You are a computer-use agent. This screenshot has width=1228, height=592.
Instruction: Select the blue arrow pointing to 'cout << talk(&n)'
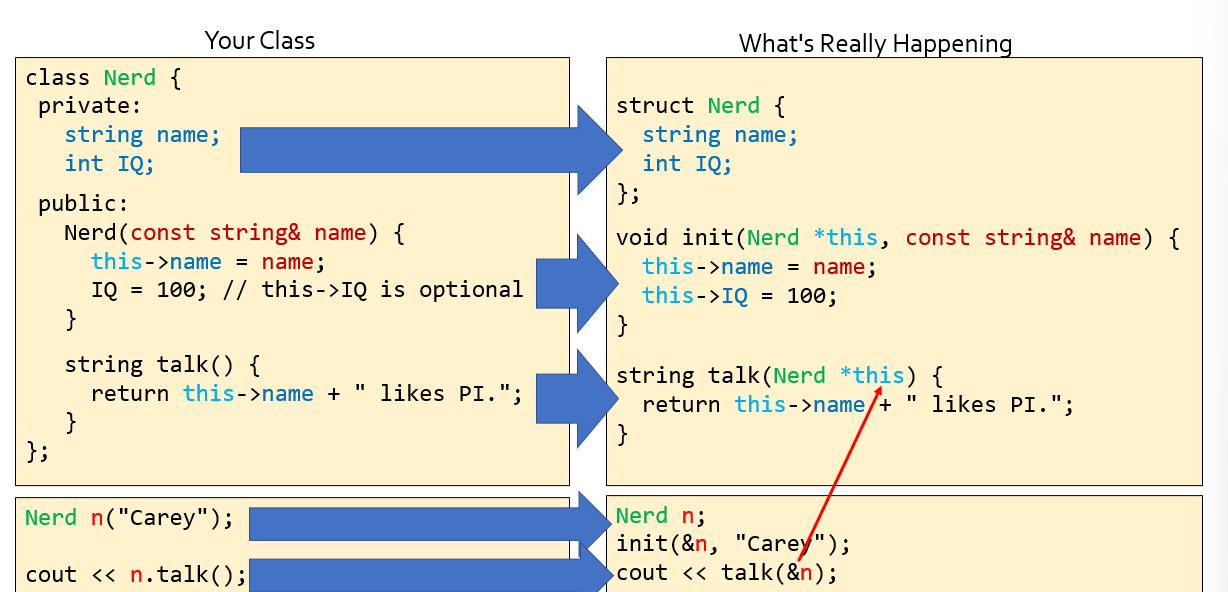pyautogui.click(x=430, y=574)
